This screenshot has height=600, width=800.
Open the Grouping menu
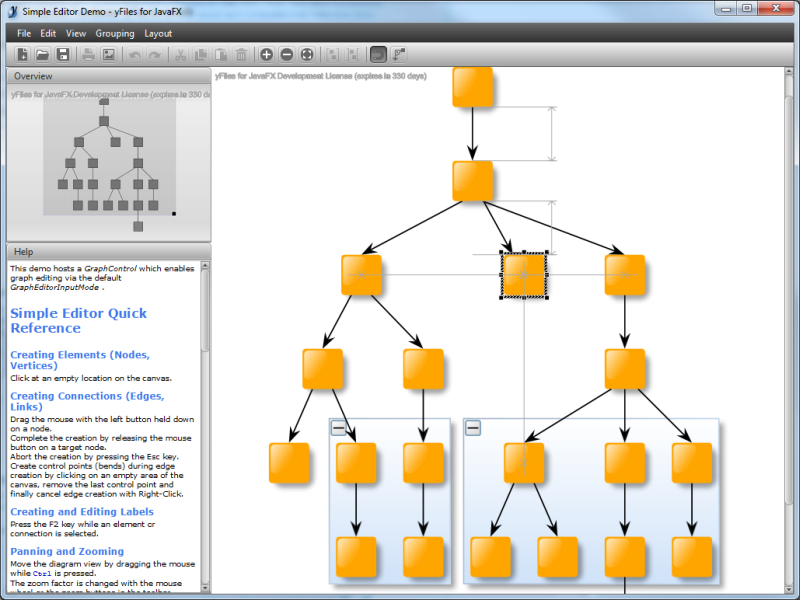115,34
